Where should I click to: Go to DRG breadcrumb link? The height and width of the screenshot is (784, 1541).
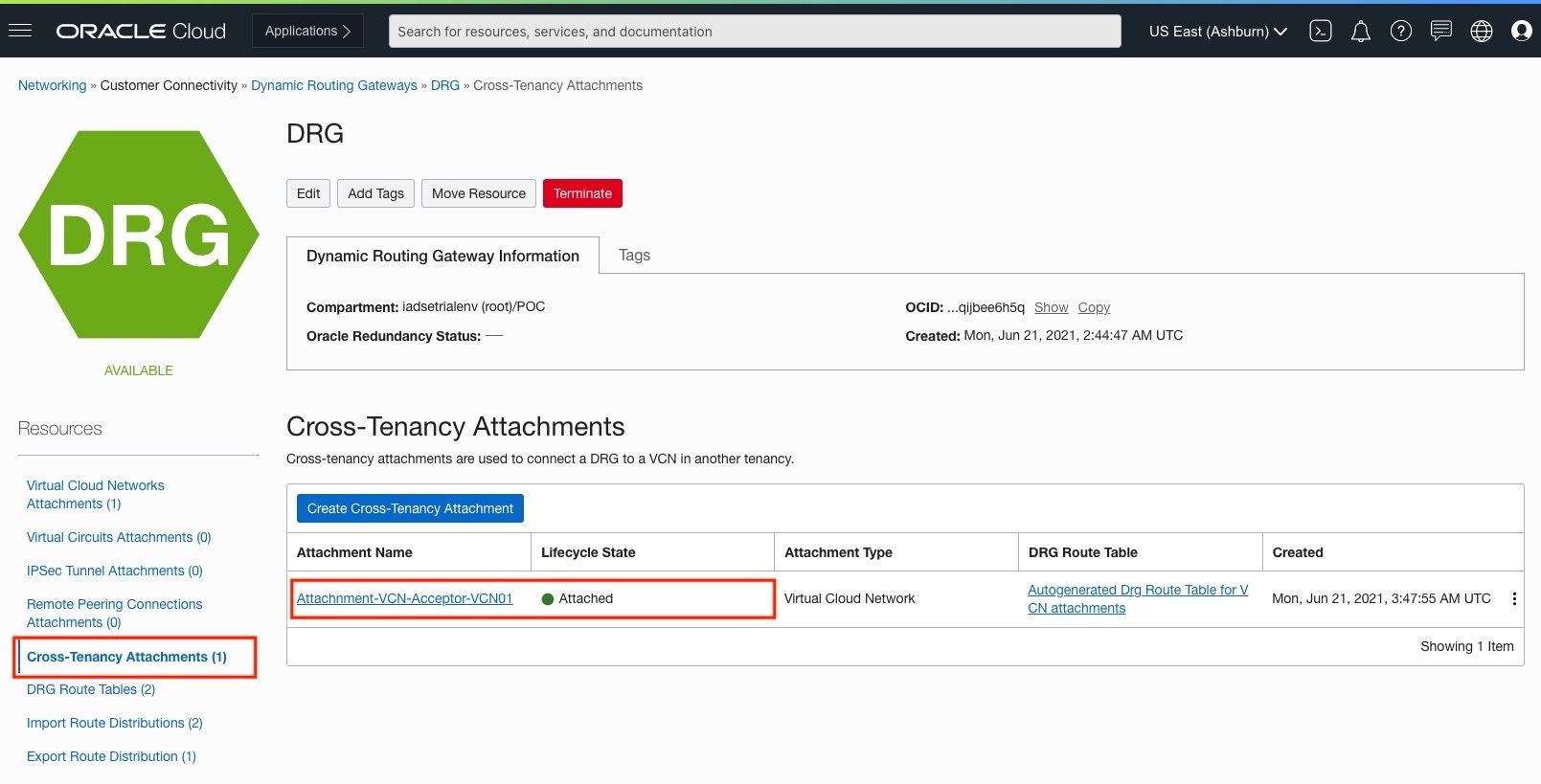coord(445,85)
